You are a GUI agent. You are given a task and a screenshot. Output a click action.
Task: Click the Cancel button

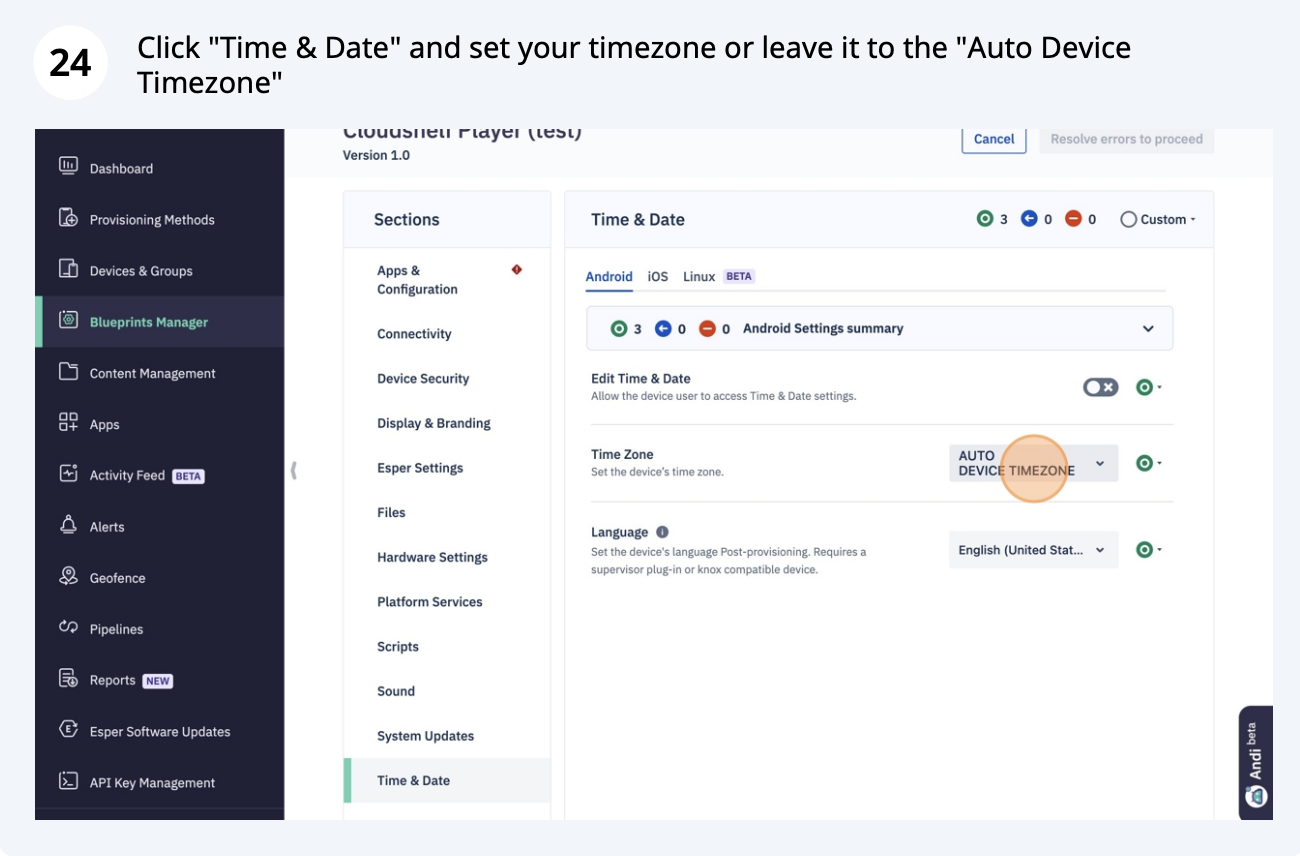(994, 139)
